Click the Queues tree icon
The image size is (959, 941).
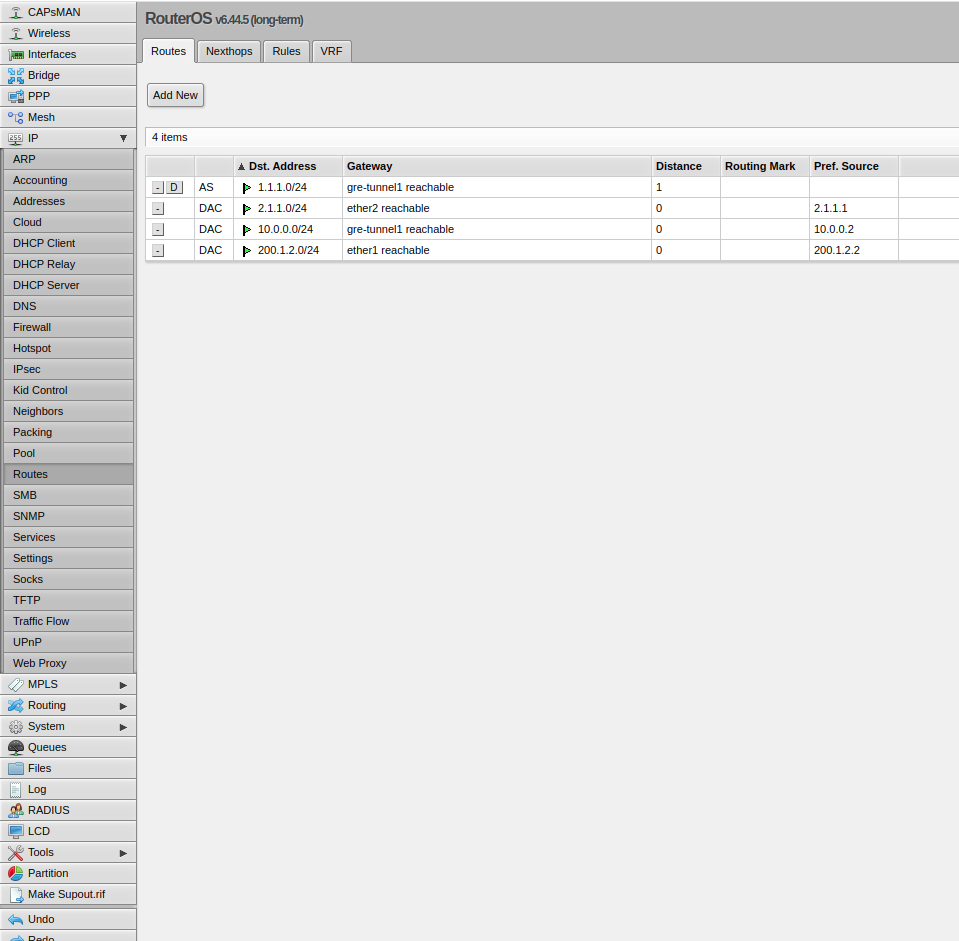click(16, 747)
